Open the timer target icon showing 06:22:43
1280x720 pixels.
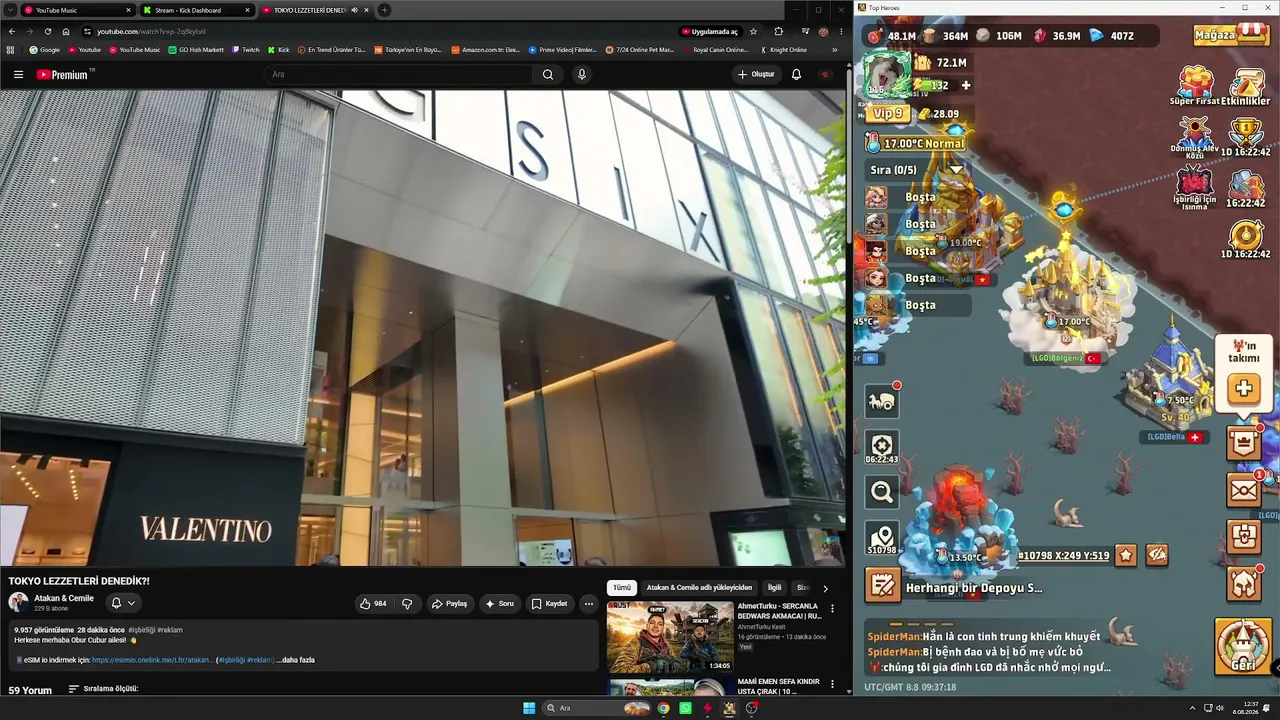coord(882,447)
